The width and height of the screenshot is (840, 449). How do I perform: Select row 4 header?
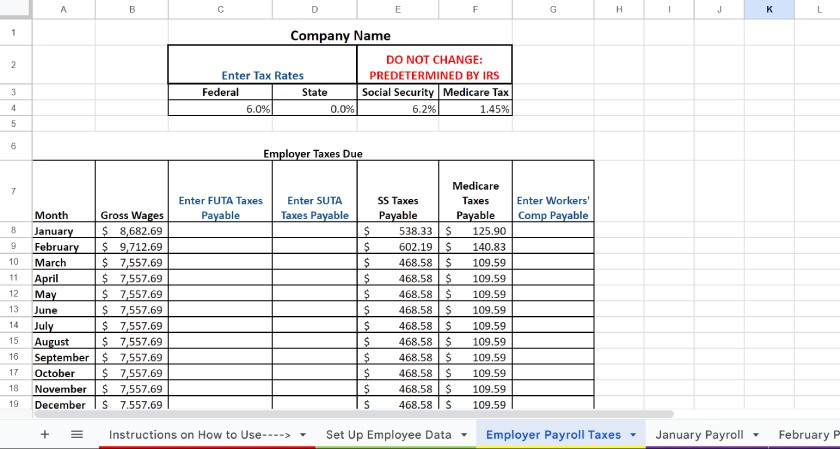[16, 108]
